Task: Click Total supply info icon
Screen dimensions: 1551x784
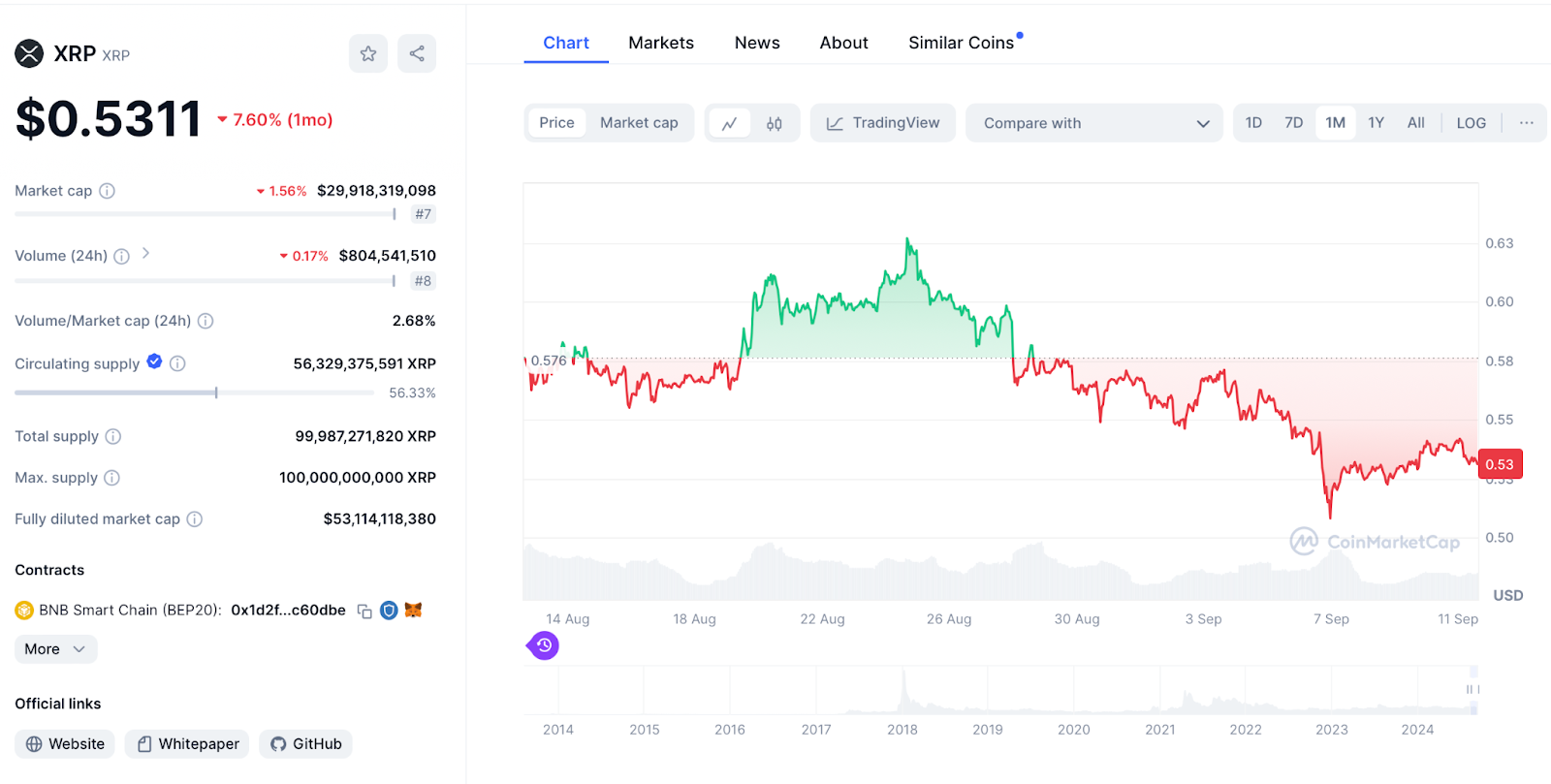Action: coord(113,436)
